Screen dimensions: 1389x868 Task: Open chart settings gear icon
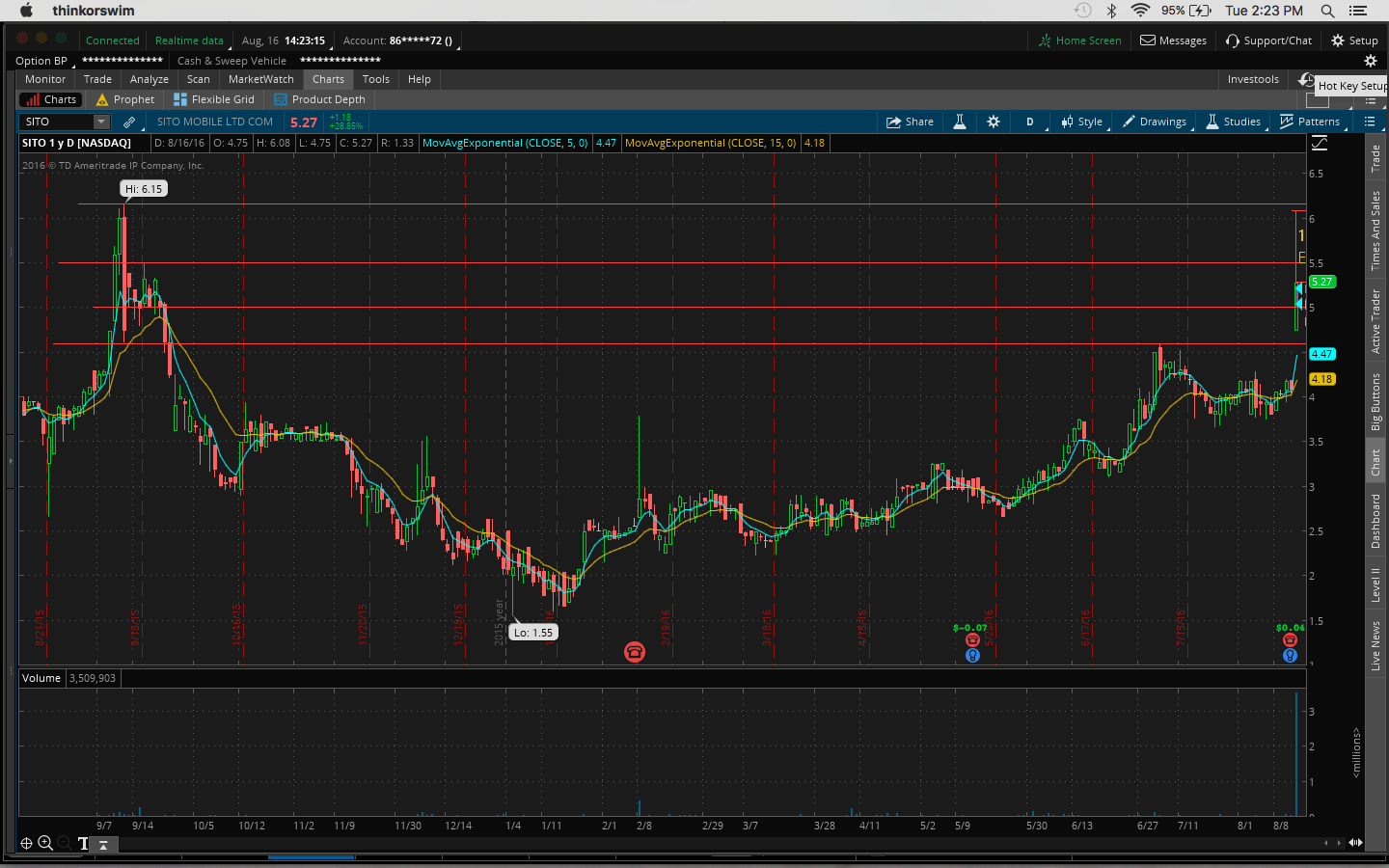coord(994,122)
